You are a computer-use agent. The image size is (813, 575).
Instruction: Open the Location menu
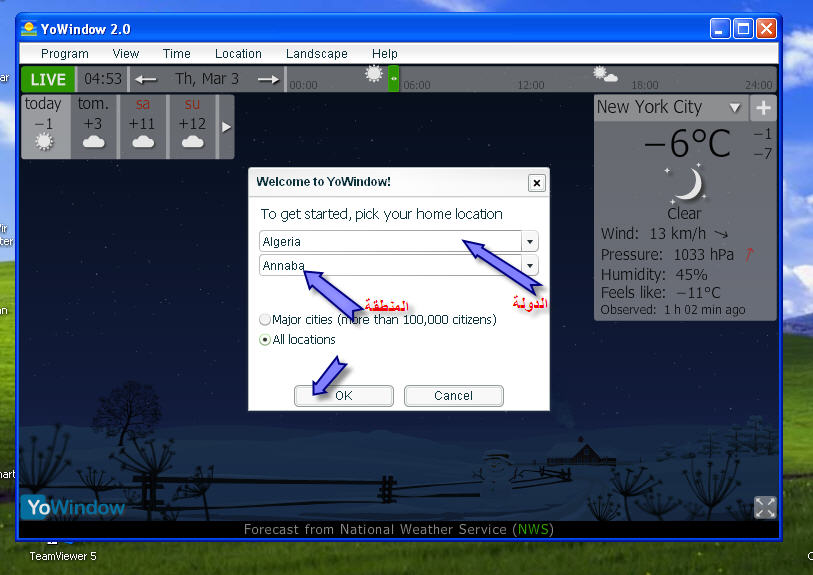pyautogui.click(x=238, y=54)
